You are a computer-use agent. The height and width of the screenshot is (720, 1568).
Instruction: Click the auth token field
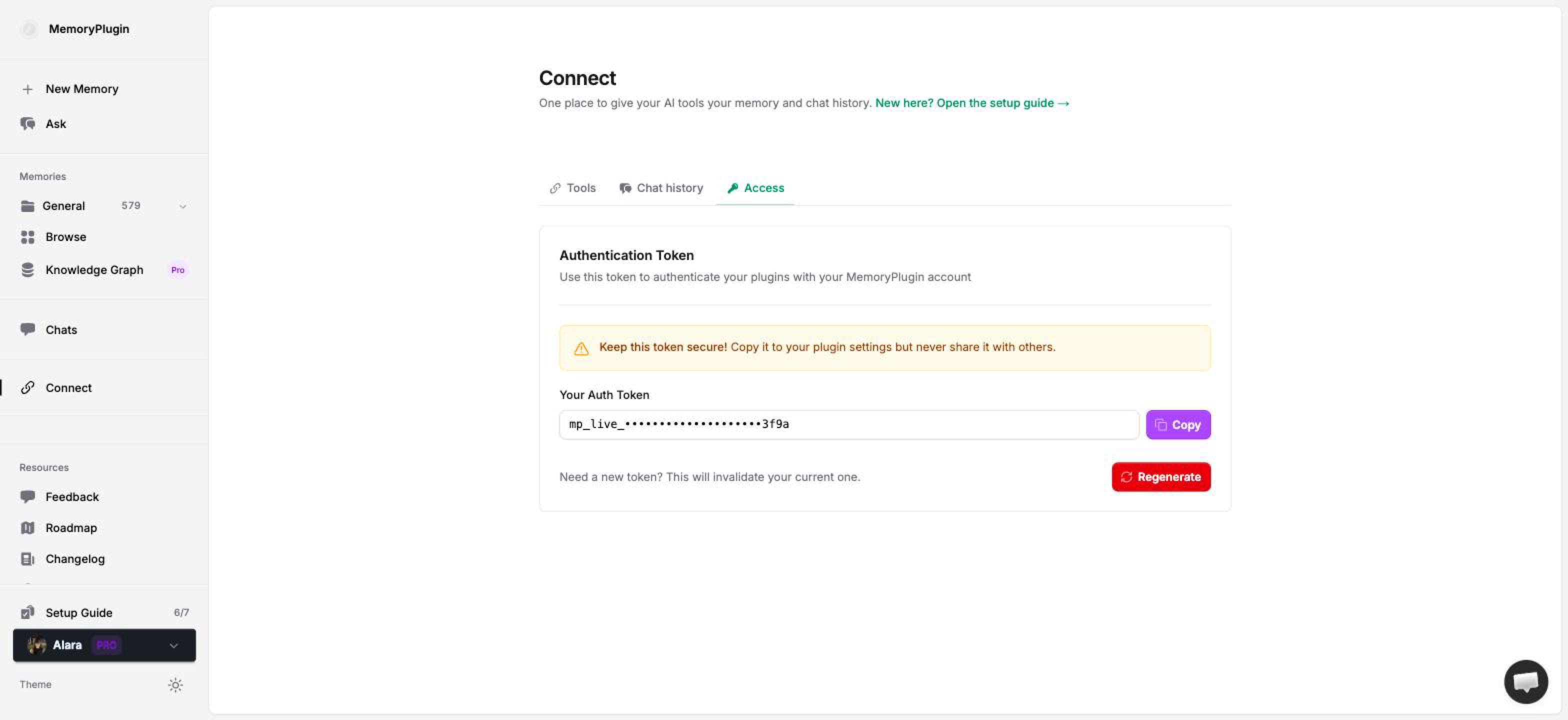coord(849,424)
